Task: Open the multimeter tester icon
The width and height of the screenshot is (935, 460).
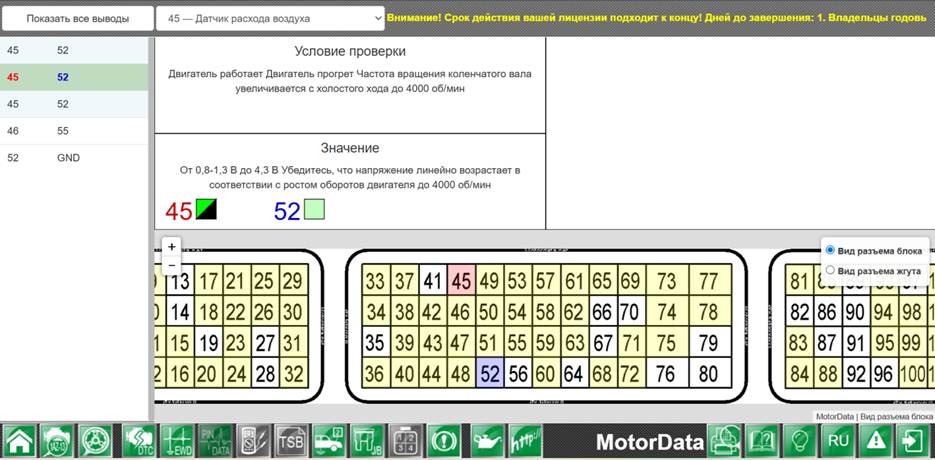Action: (x=253, y=442)
